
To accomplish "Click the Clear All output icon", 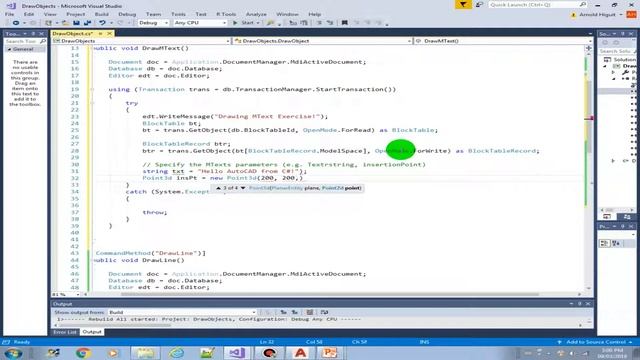I will click(310, 312).
